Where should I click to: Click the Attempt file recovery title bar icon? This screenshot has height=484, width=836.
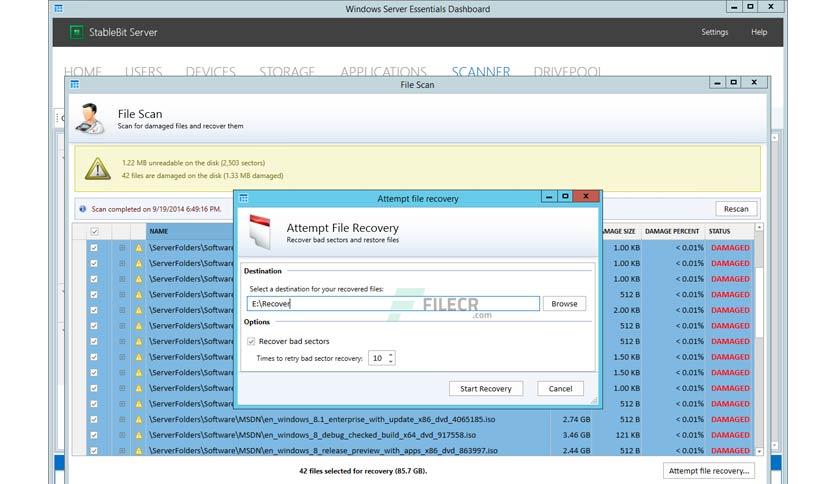pyautogui.click(x=244, y=198)
